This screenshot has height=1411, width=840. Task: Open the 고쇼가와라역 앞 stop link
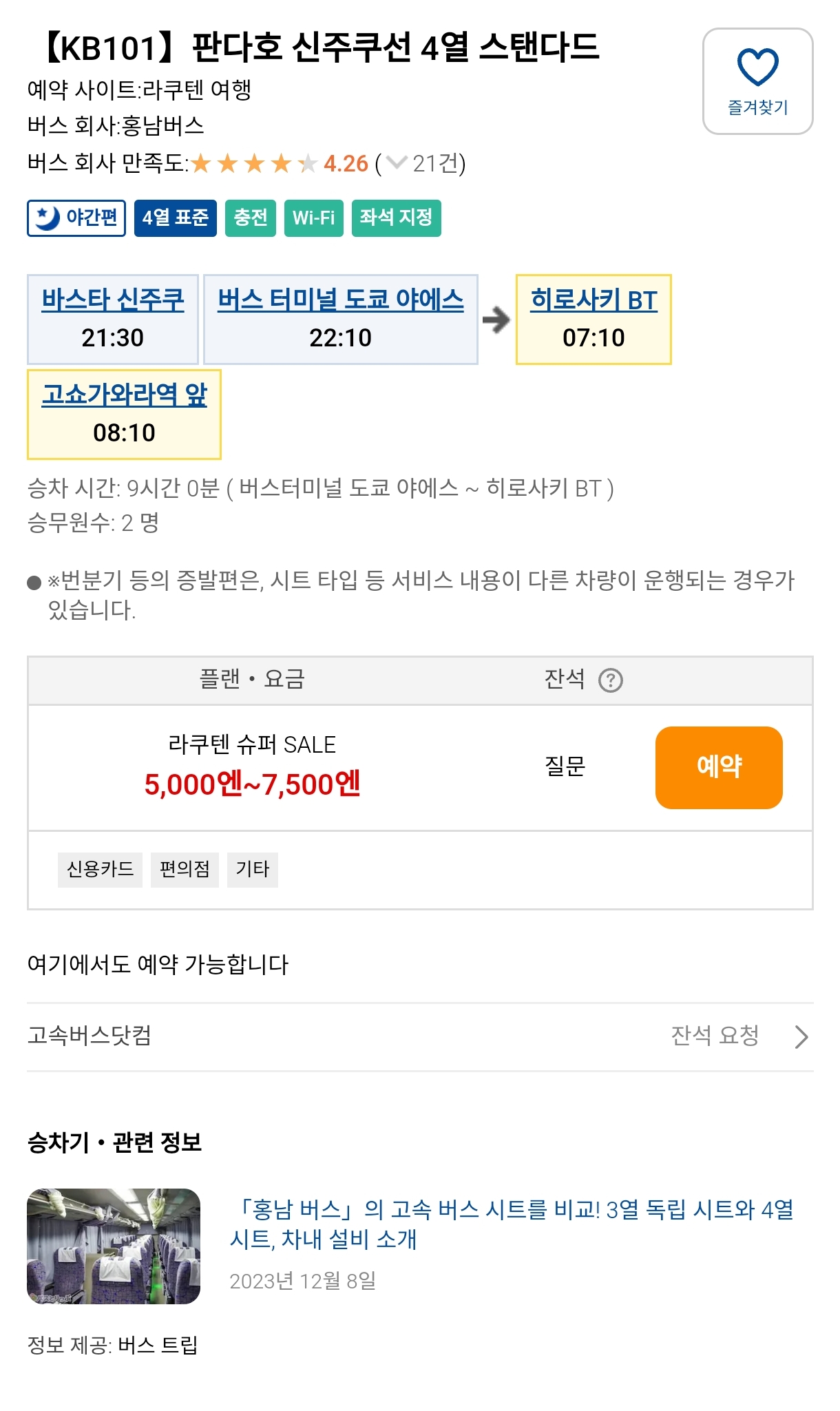pyautogui.click(x=124, y=395)
